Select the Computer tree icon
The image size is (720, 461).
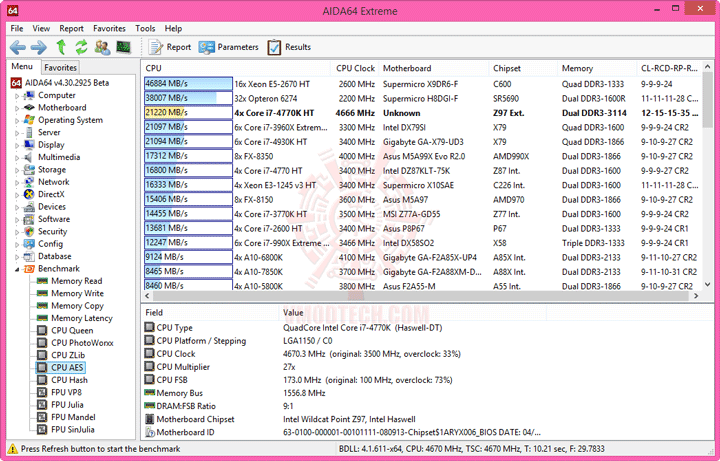pyautogui.click(x=29, y=95)
